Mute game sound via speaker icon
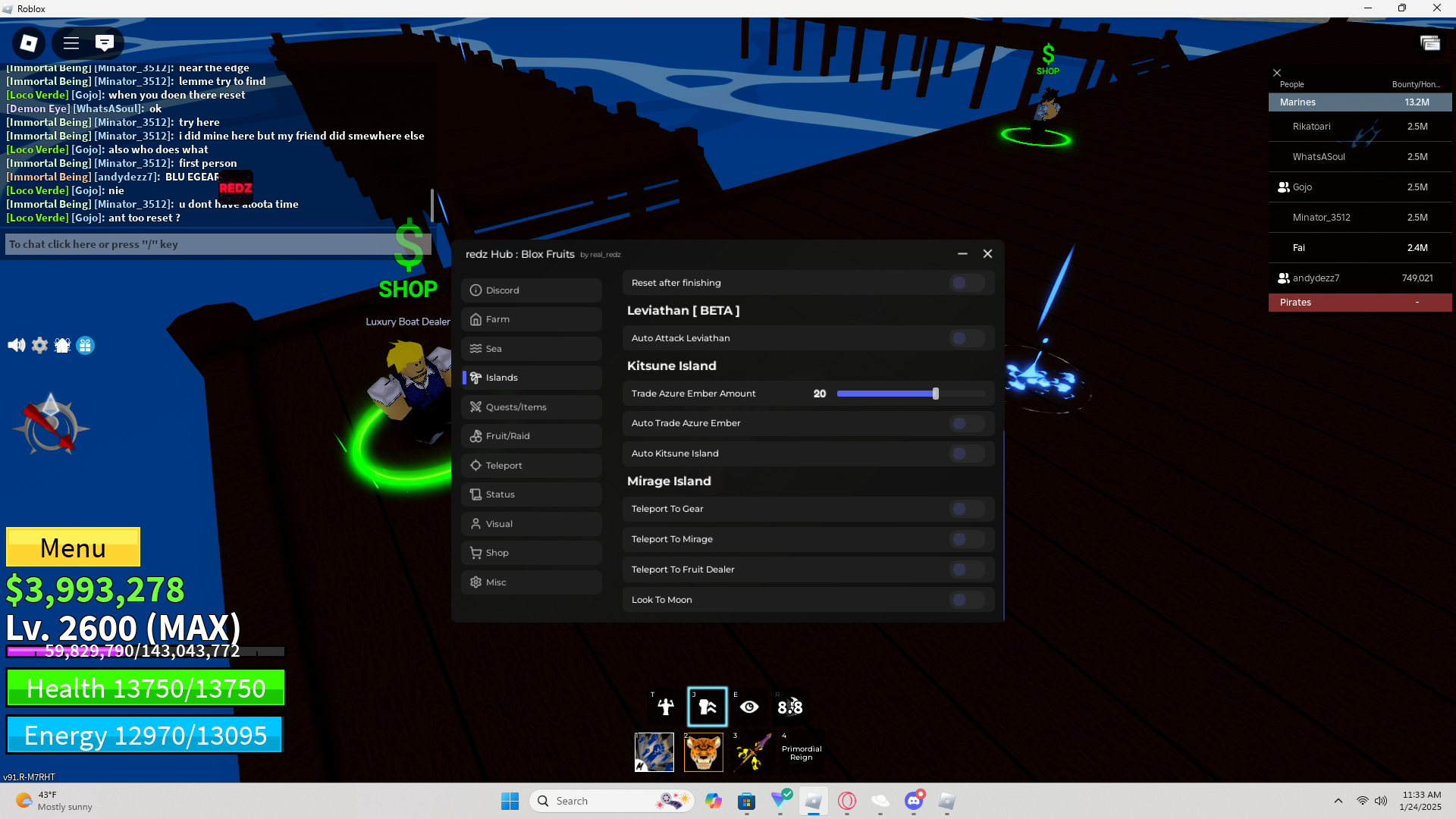The height and width of the screenshot is (819, 1456). click(16, 346)
